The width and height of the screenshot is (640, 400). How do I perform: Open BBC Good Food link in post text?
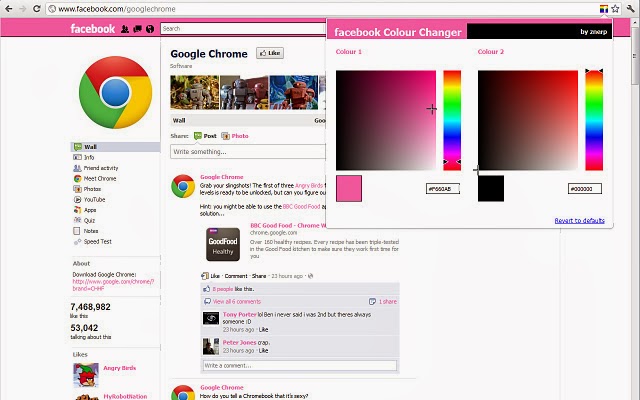click(301, 207)
